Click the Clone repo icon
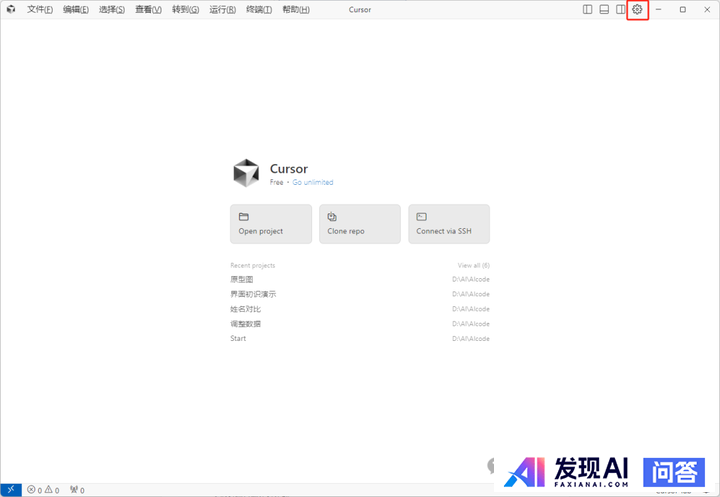720x497 pixels. coord(332,216)
